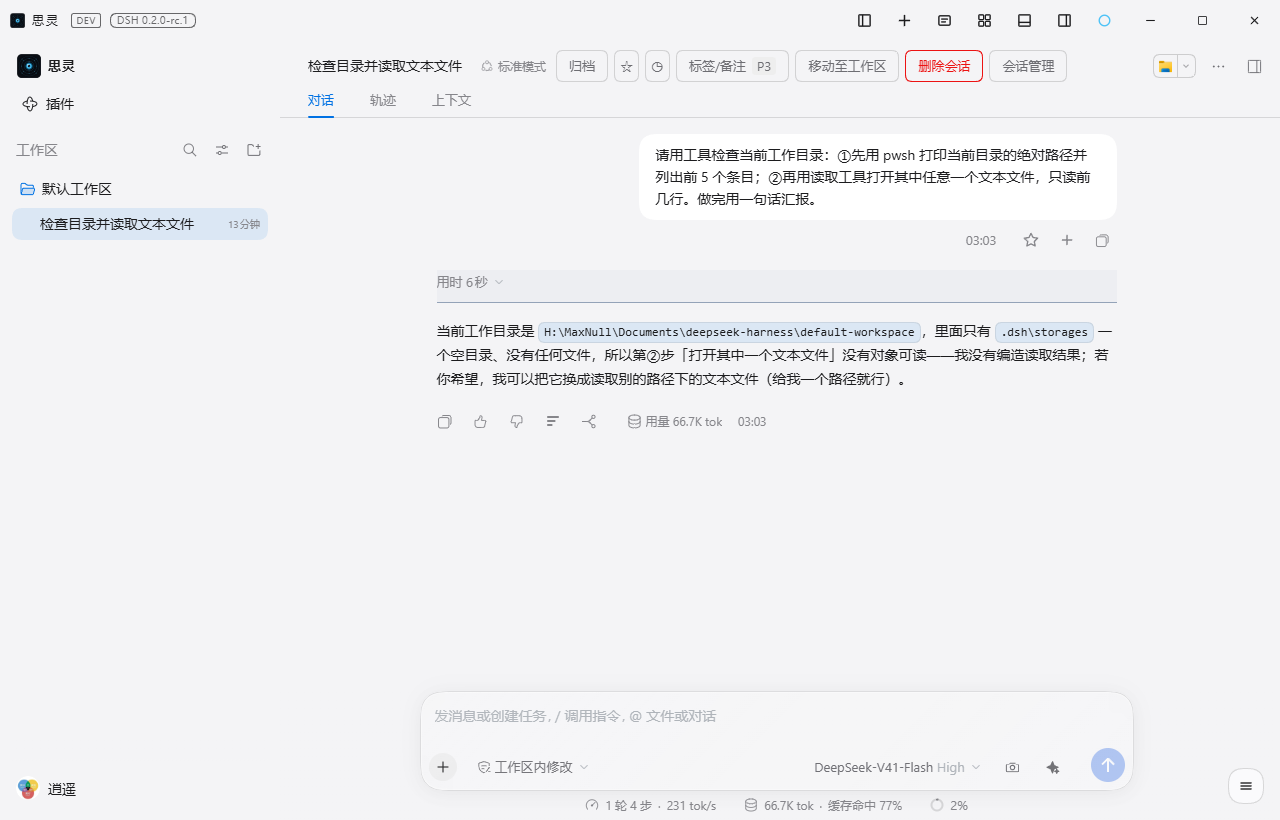Click the 用量 66.7K tok usage label
Viewport: 1280px width, 820px height.
coord(674,422)
